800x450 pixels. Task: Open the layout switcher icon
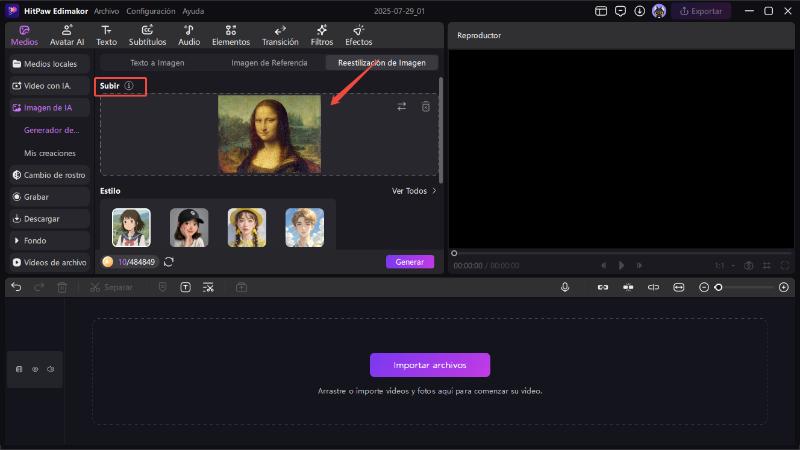point(601,11)
